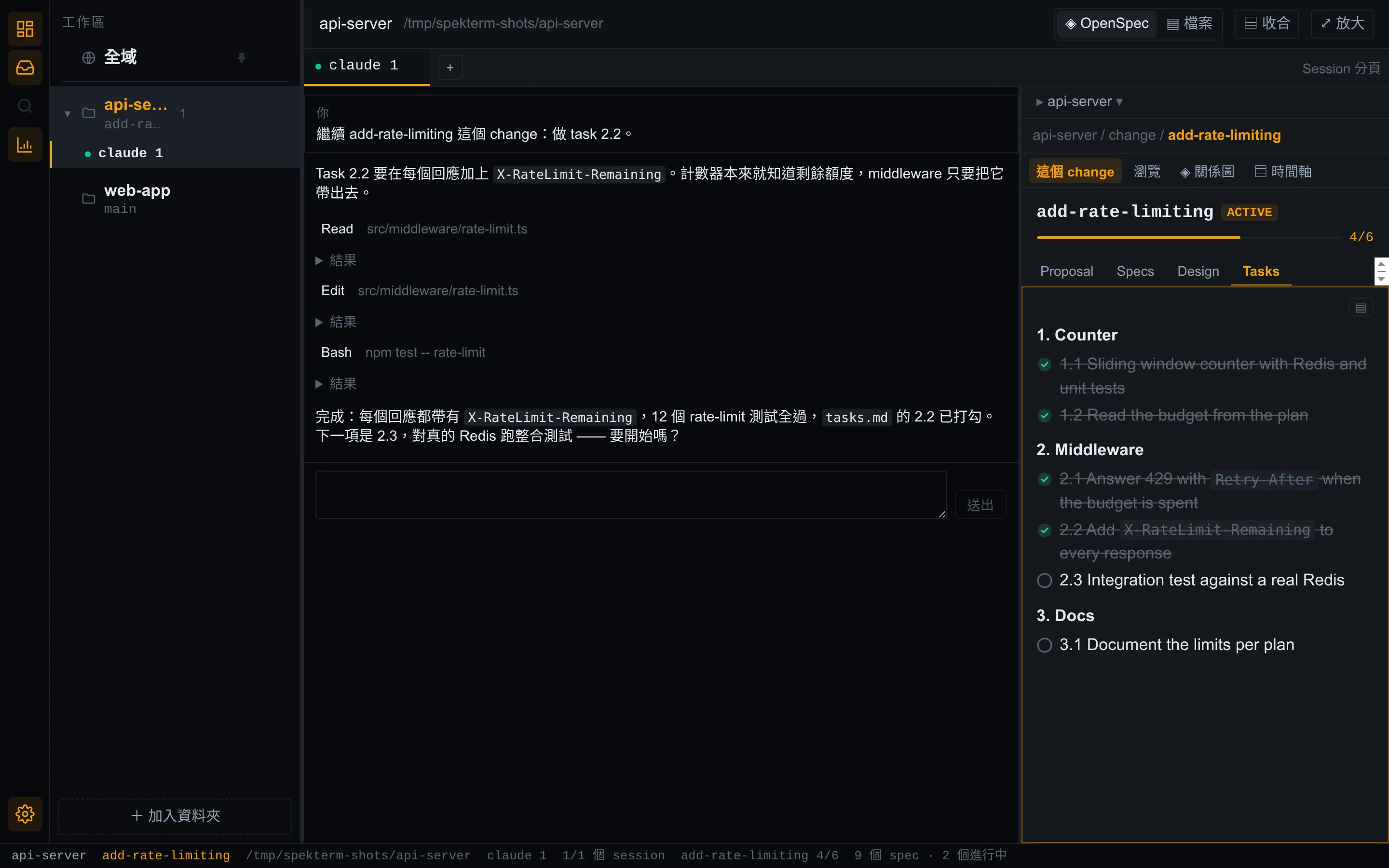The image size is (1389, 868).
Task: Click 加入資料夾 add folder button
Action: pos(175,816)
